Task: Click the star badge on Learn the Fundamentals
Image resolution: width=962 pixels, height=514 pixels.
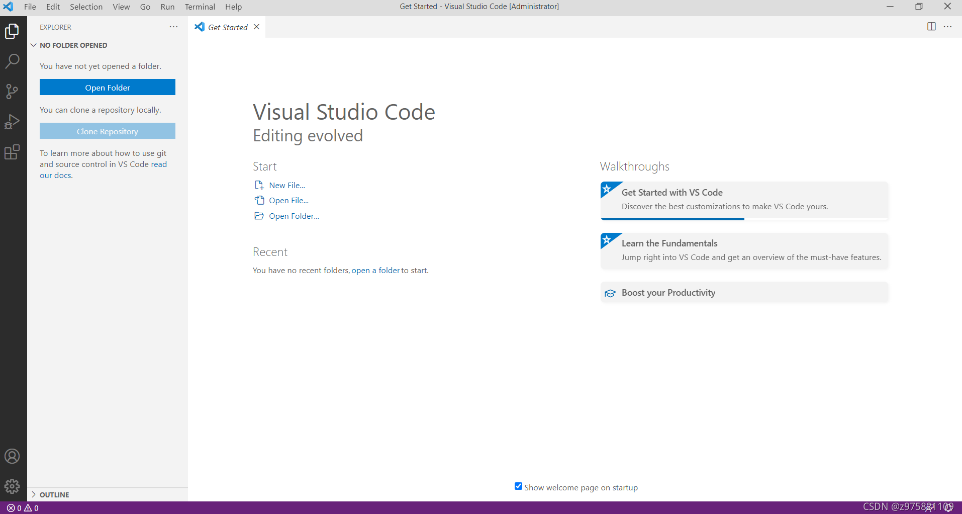Action: 607,240
